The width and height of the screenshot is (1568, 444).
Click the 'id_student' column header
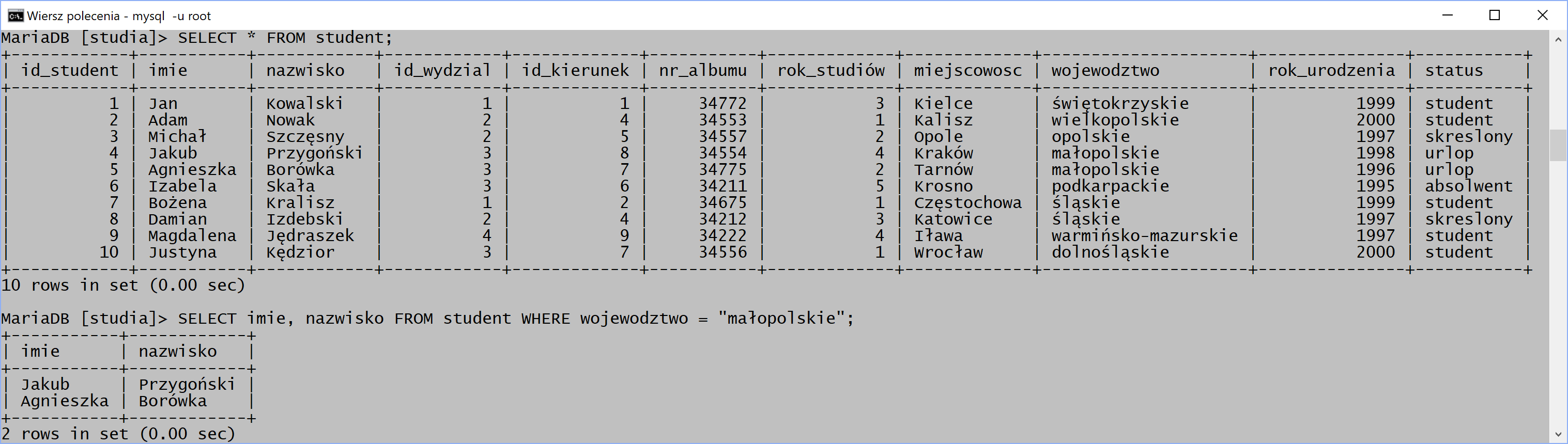pyautogui.click(x=70, y=71)
